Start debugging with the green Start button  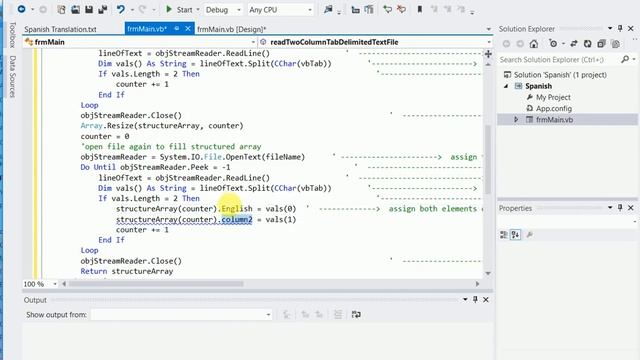(179, 9)
